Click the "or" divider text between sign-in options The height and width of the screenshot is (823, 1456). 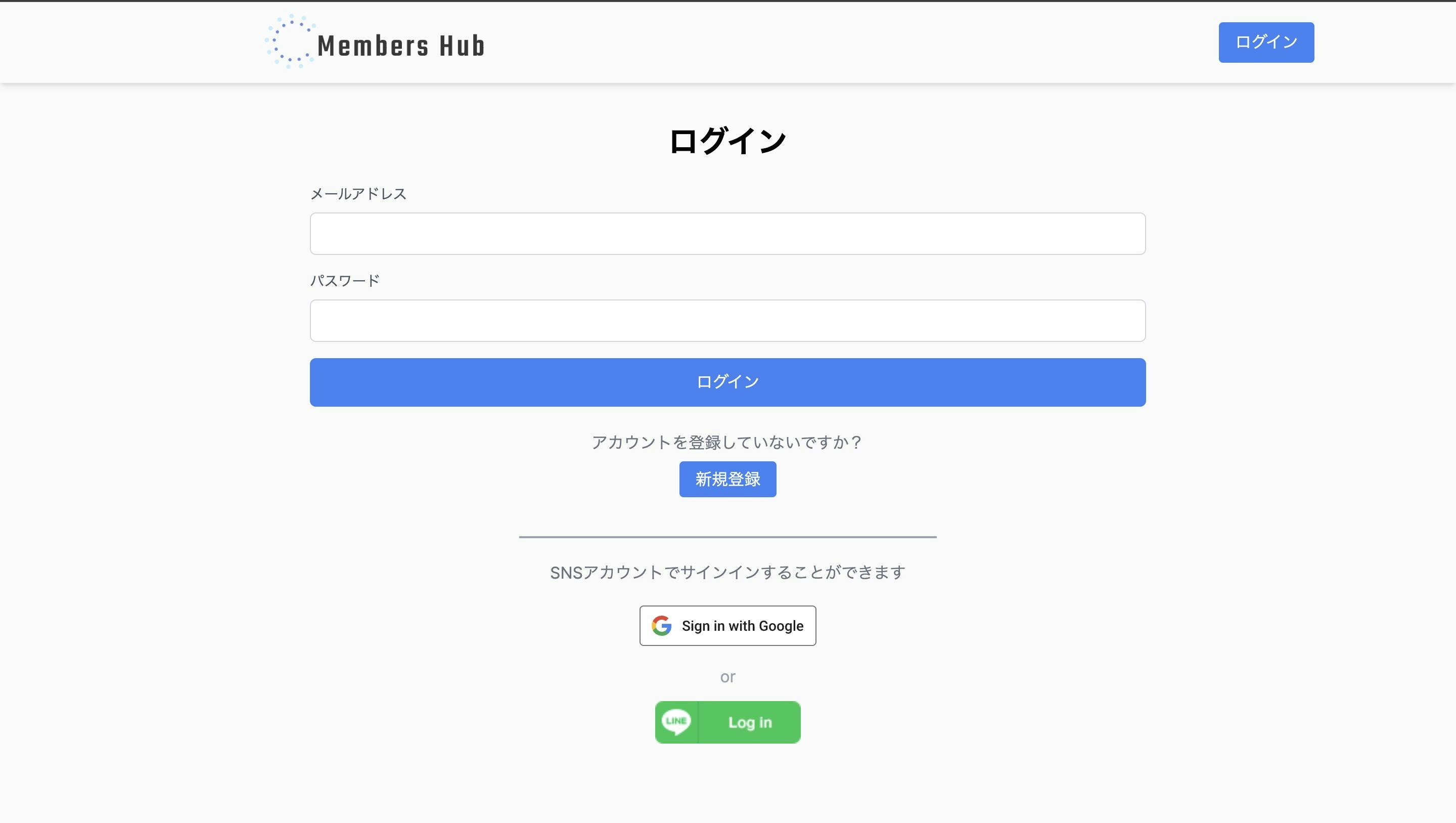[x=727, y=676]
